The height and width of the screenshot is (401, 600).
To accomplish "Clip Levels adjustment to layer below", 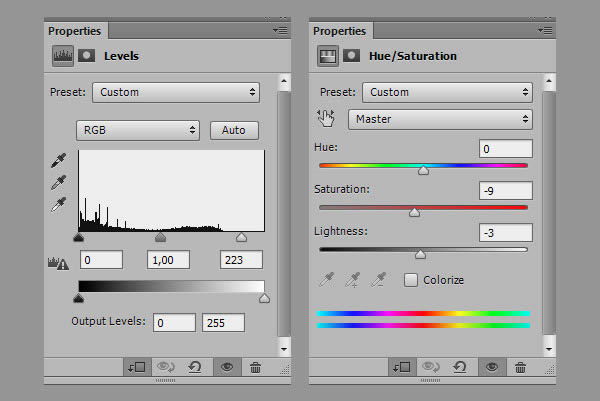I will pos(136,367).
